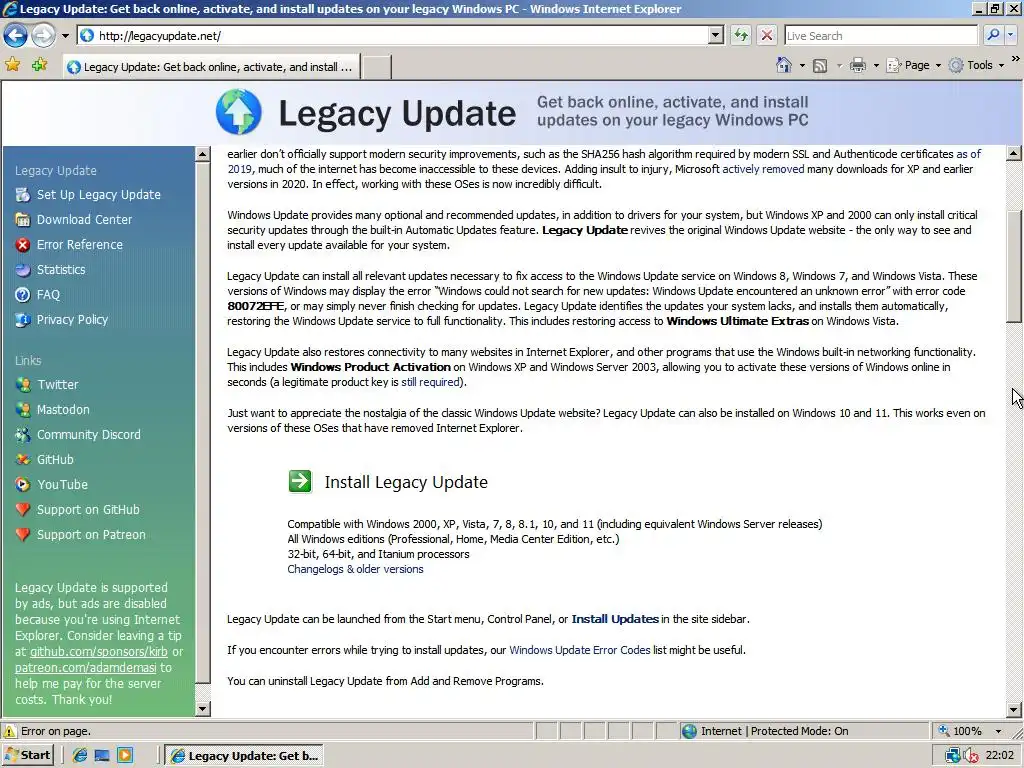Expand the Feeds dropdown arrow
1024x768 pixels.
839,65
